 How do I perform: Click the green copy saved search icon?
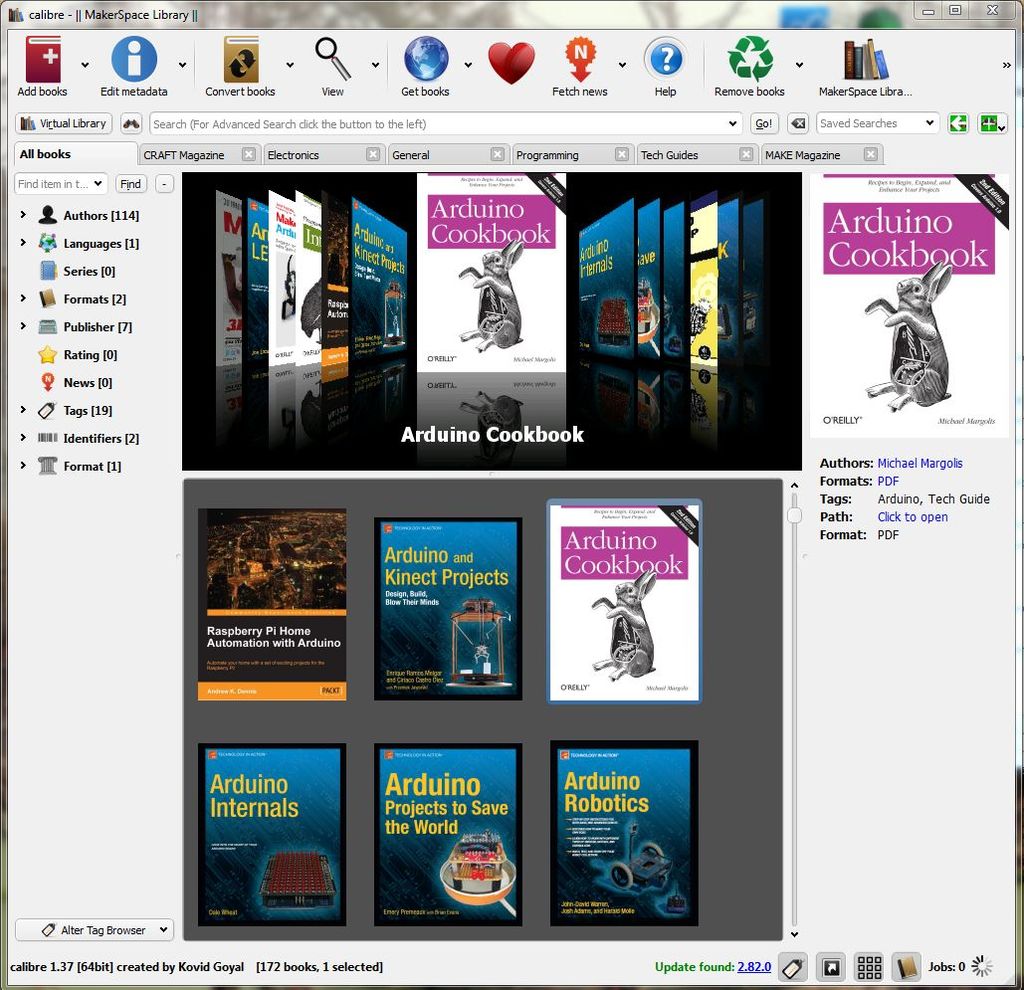click(x=958, y=123)
